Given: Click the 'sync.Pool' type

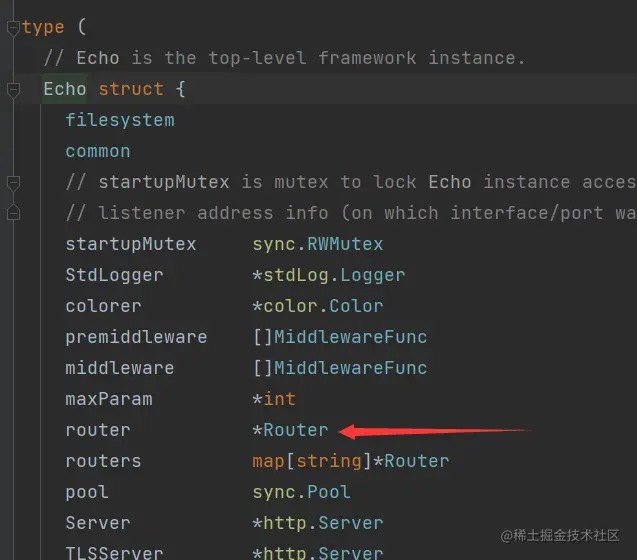Looking at the screenshot, I should 301,492.
